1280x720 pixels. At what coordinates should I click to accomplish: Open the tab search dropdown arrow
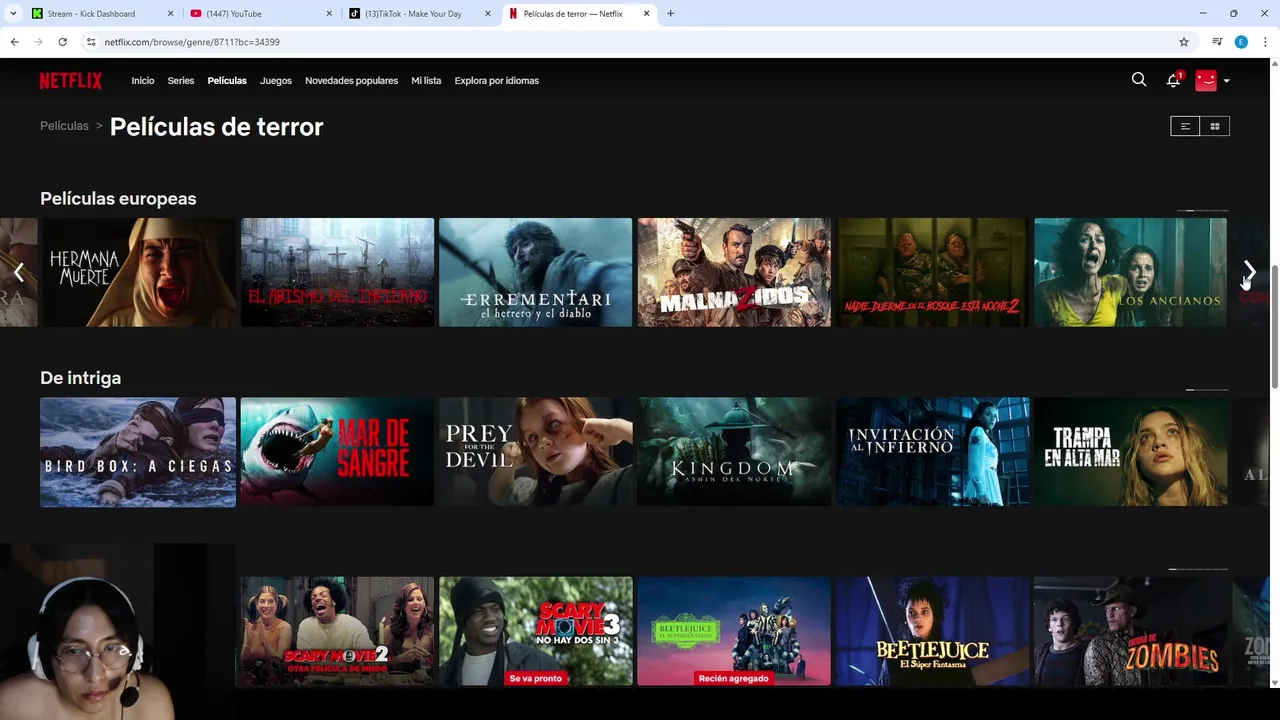[x=12, y=14]
